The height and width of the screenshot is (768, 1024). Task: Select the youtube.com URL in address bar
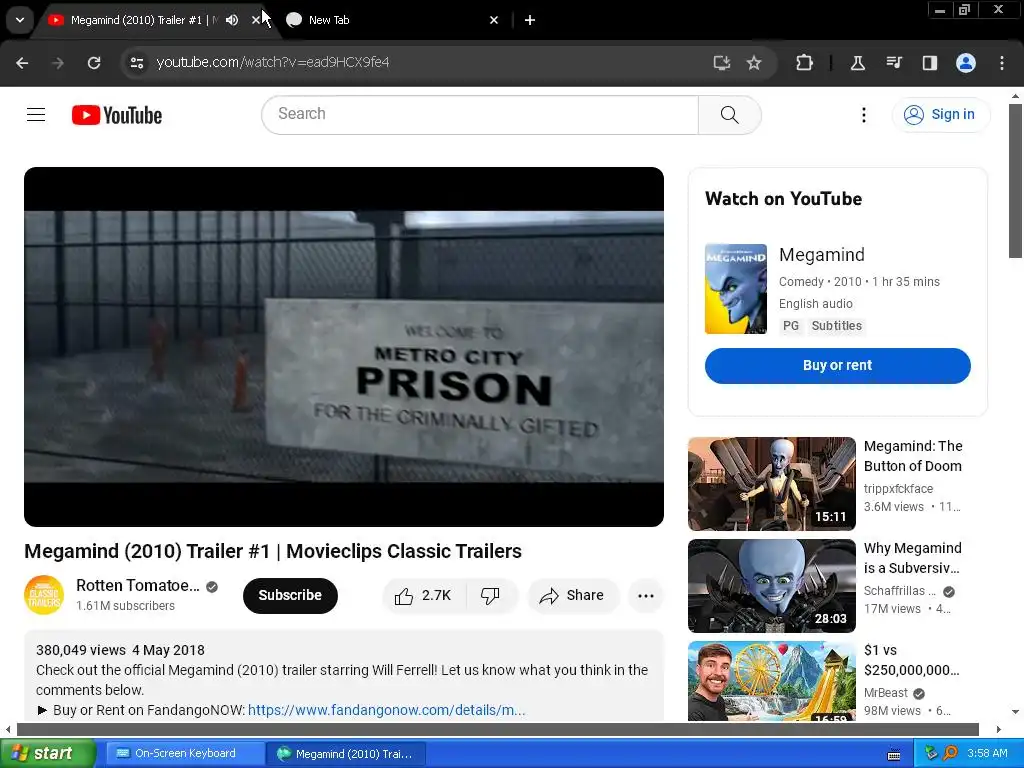[x=272, y=62]
